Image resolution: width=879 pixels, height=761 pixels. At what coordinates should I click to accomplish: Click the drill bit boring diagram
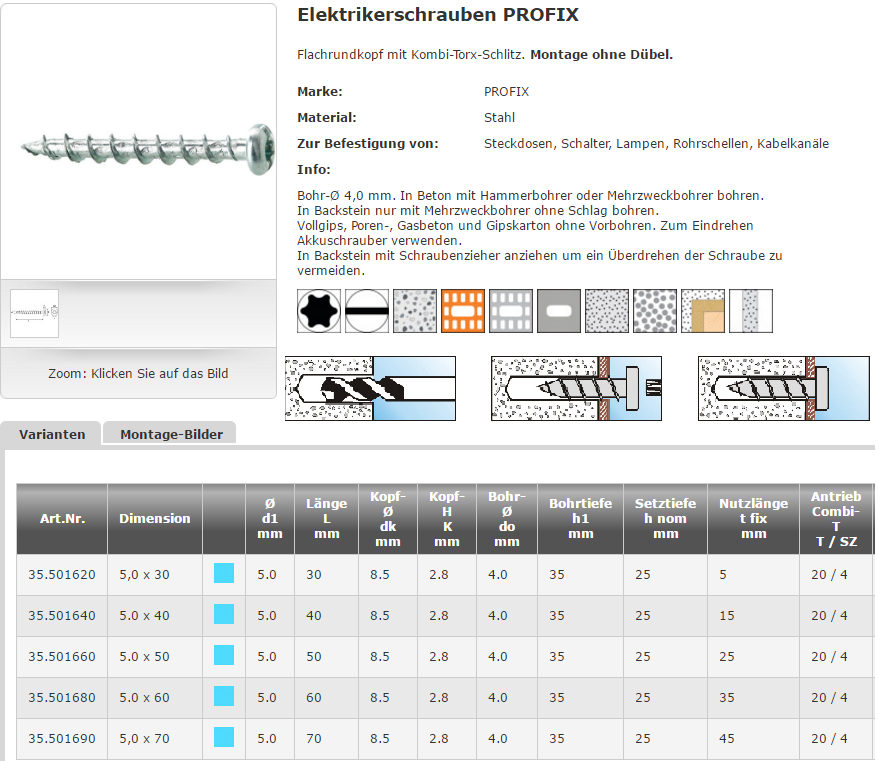pyautogui.click(x=370, y=388)
